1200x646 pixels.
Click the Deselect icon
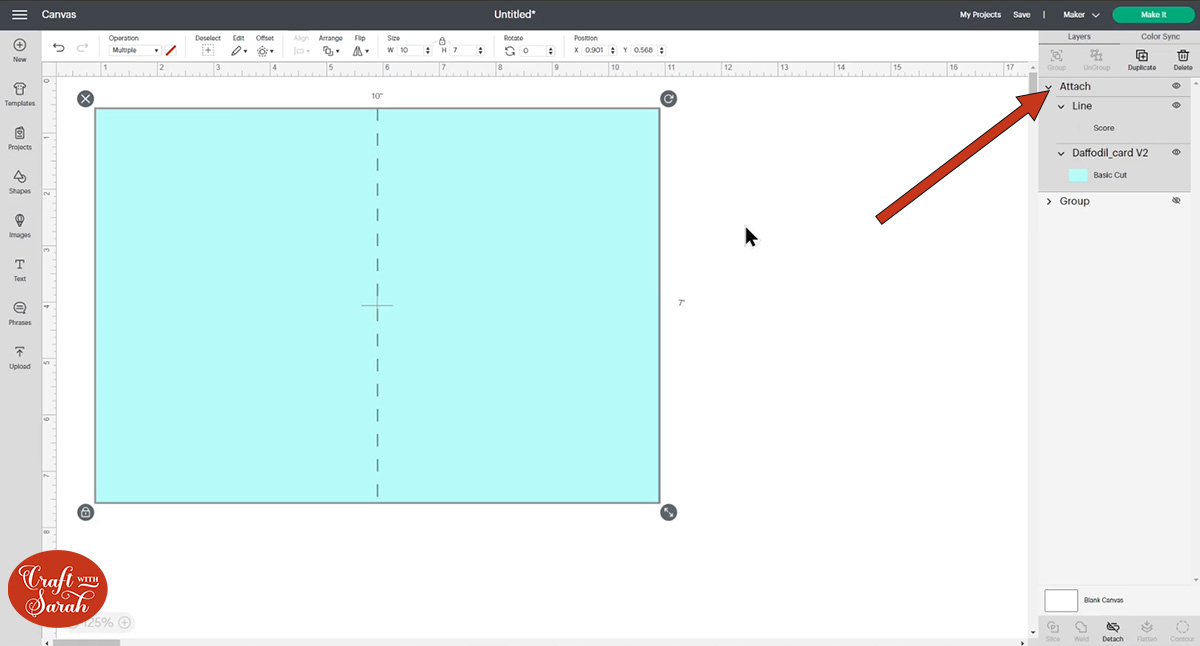click(x=208, y=50)
